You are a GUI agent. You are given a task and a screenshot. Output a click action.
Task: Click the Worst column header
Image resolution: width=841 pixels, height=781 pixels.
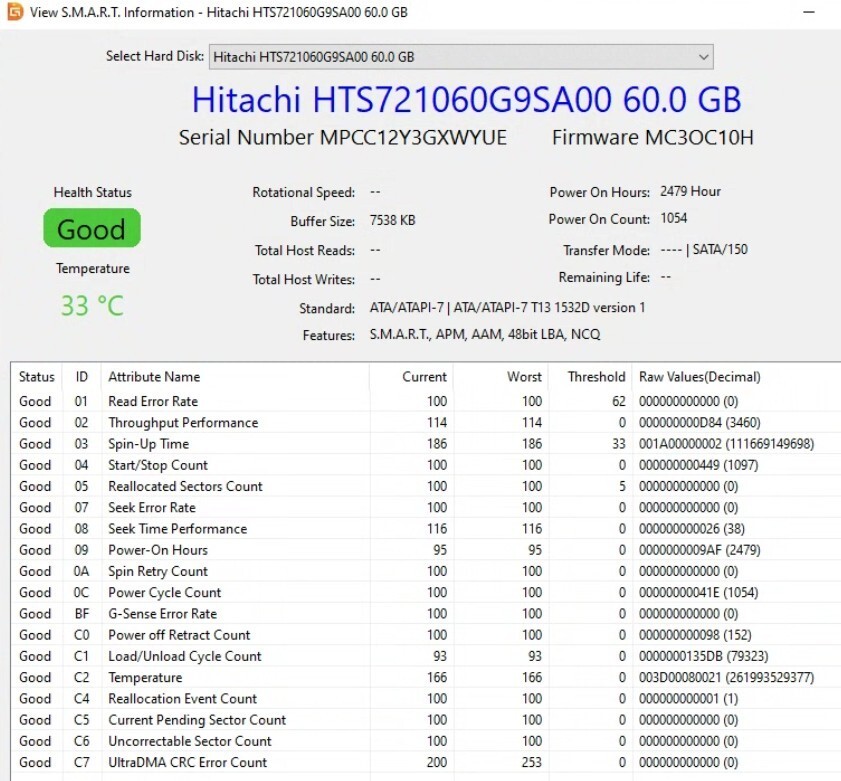click(500, 377)
